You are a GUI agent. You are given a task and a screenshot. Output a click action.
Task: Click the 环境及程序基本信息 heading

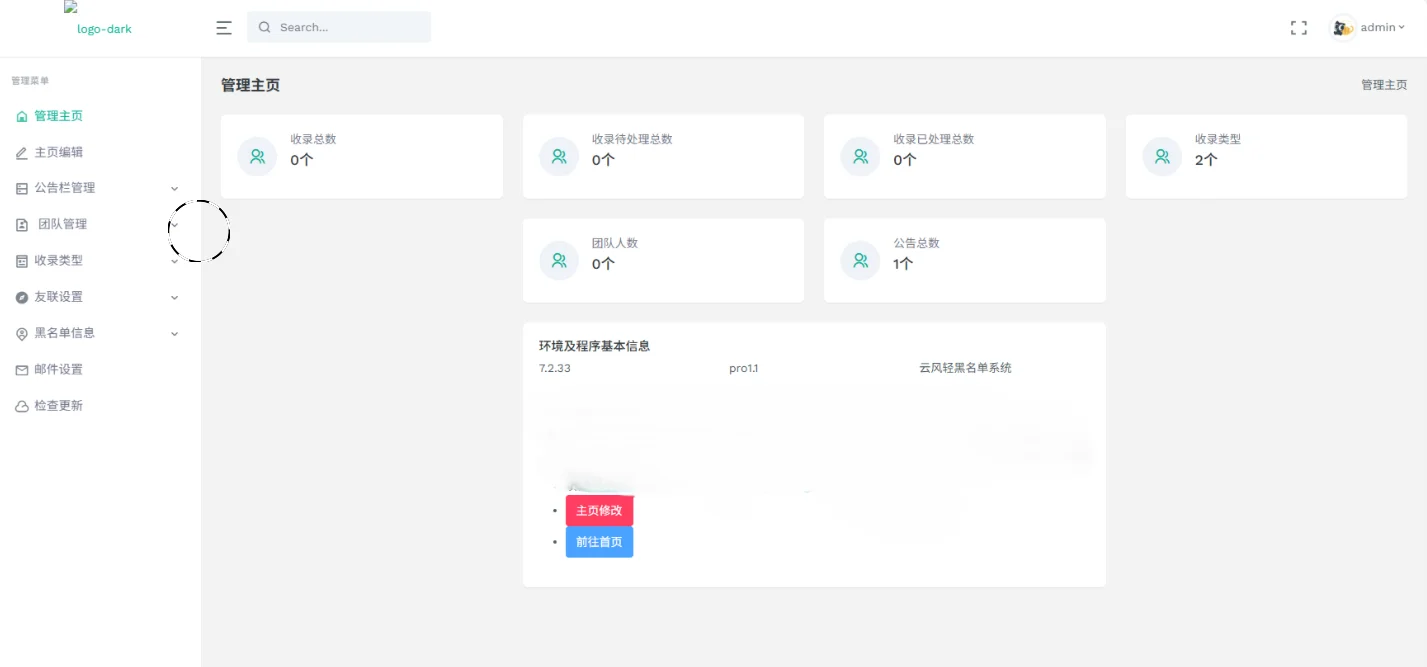tap(594, 346)
